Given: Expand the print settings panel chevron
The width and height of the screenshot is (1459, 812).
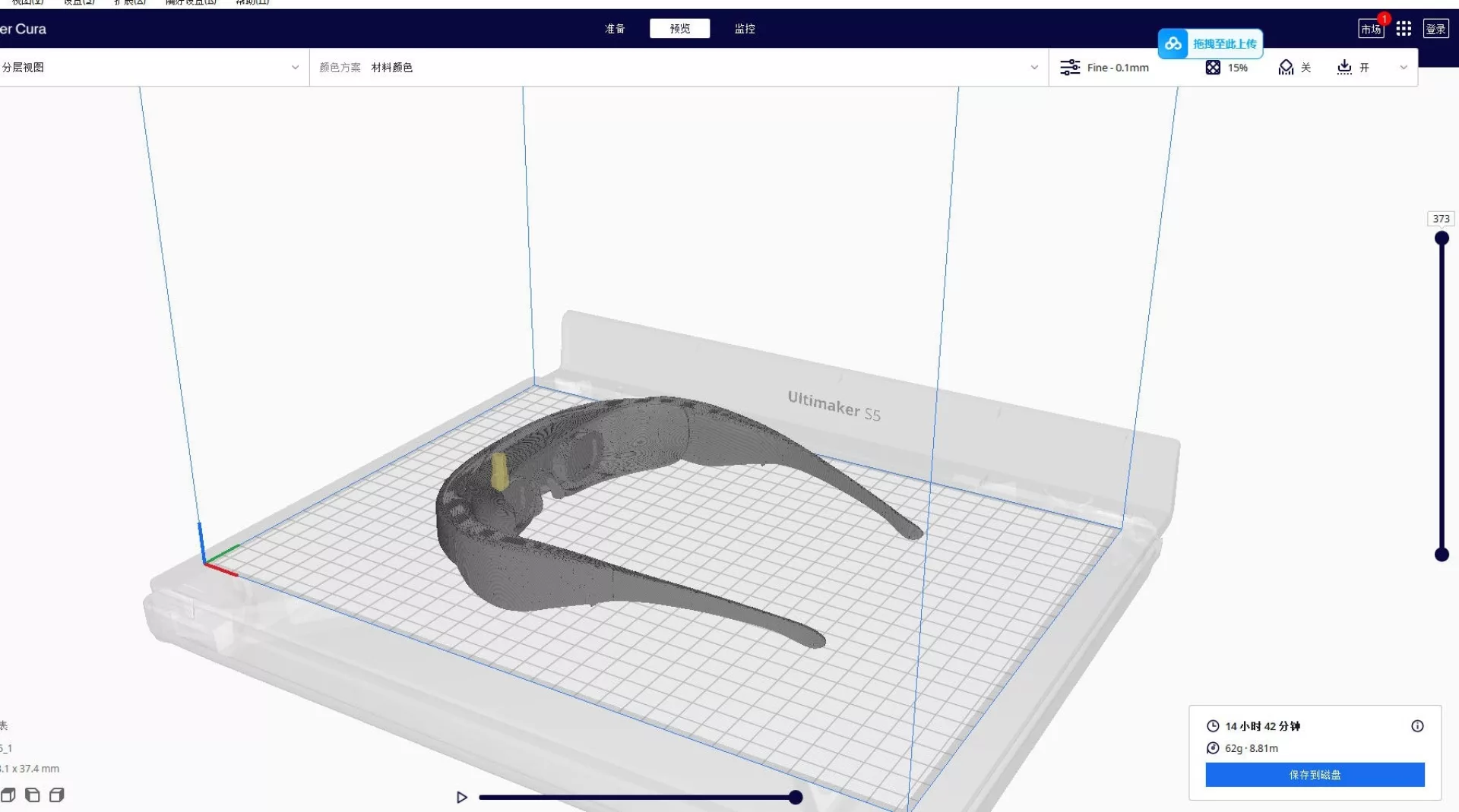Looking at the screenshot, I should click(x=1404, y=68).
